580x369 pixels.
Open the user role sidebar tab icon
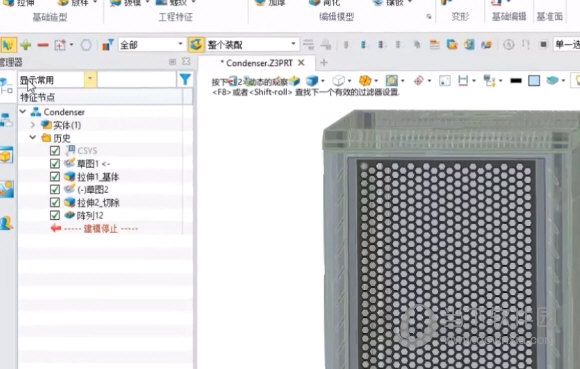7,223
